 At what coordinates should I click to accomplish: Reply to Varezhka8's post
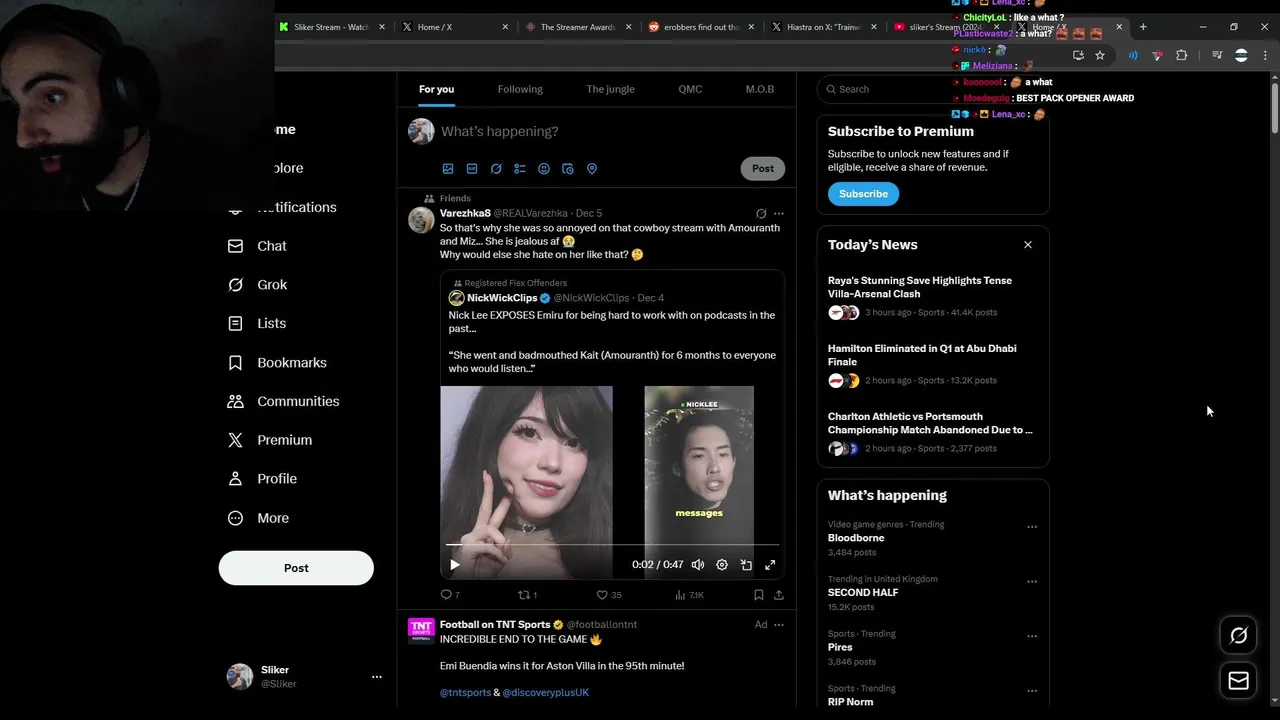click(x=449, y=595)
